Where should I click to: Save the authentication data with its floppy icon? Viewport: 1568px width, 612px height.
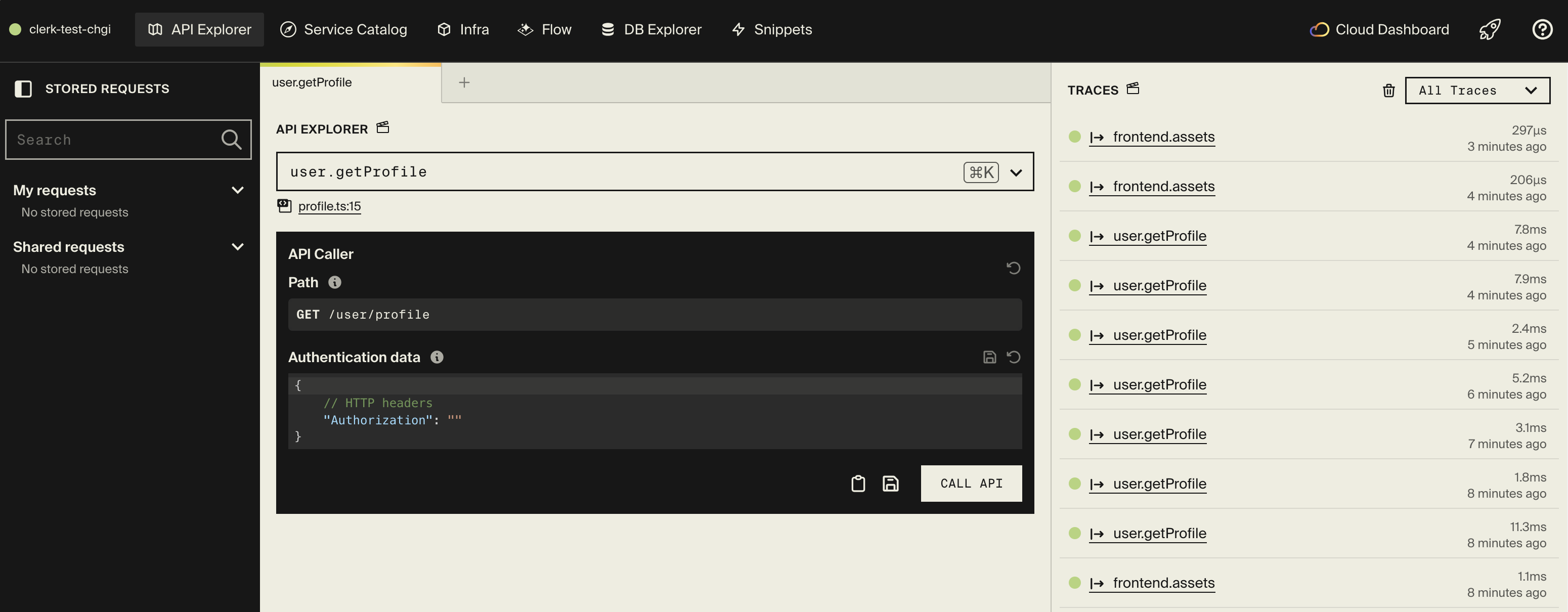click(x=989, y=358)
